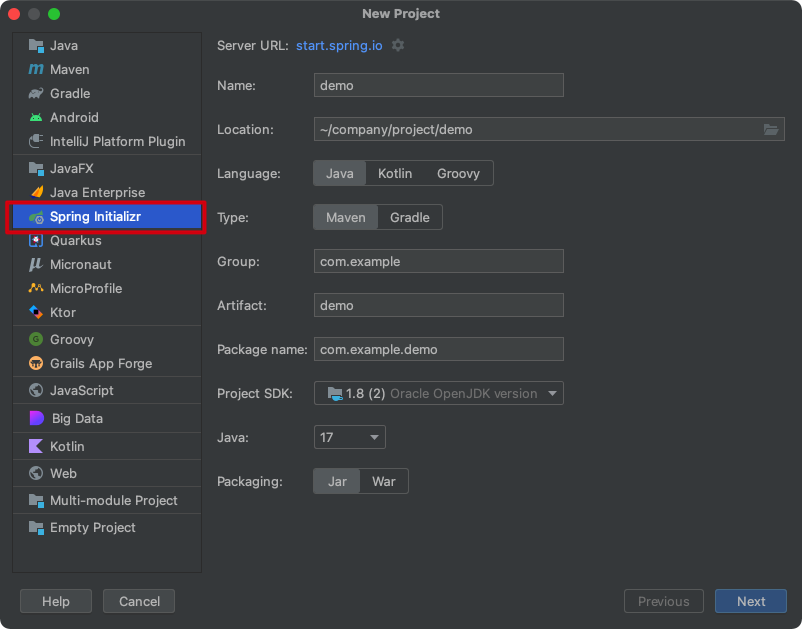Click the Grails App Forge icon
The height and width of the screenshot is (629, 802).
click(x=36, y=363)
